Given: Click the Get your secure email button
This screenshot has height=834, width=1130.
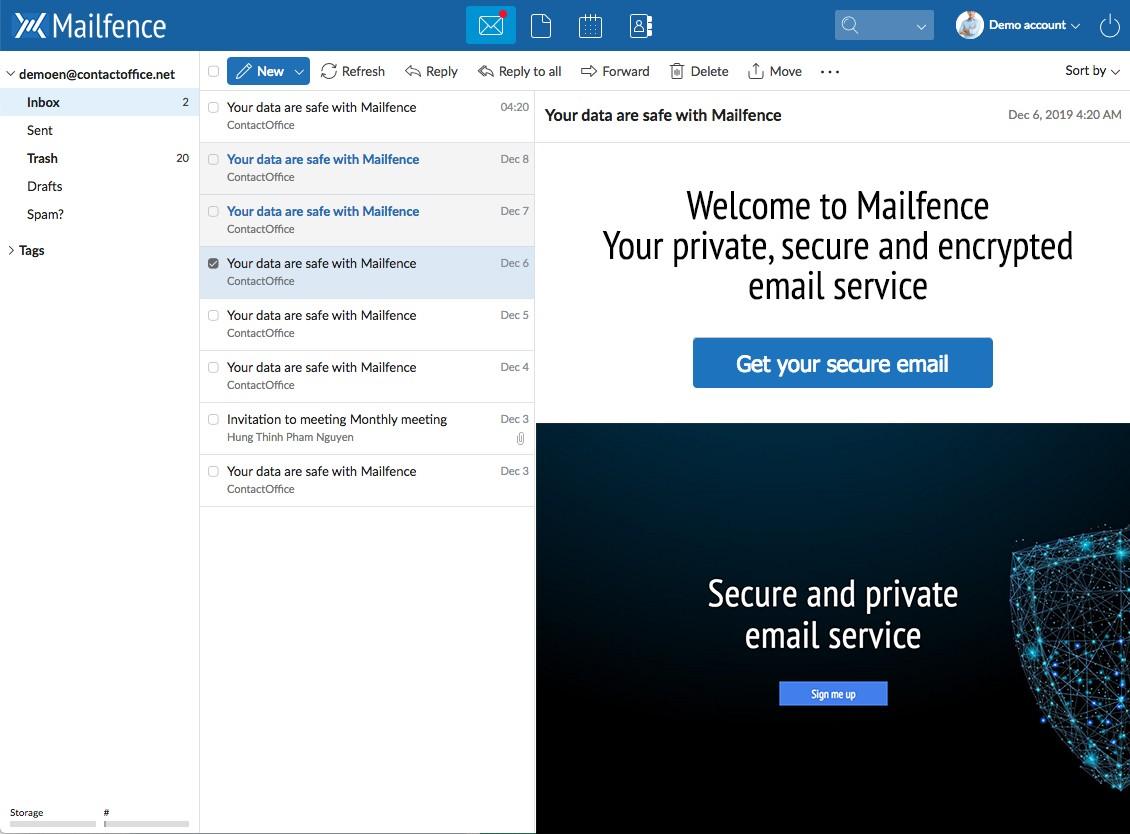Looking at the screenshot, I should pyautogui.click(x=842, y=363).
